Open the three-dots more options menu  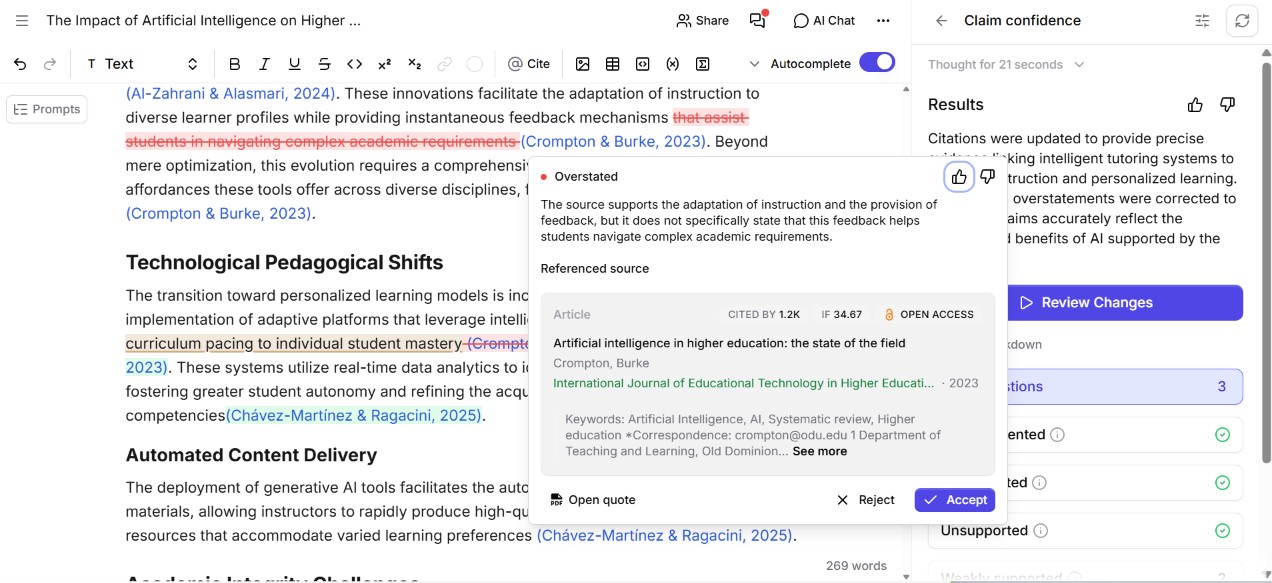point(883,21)
